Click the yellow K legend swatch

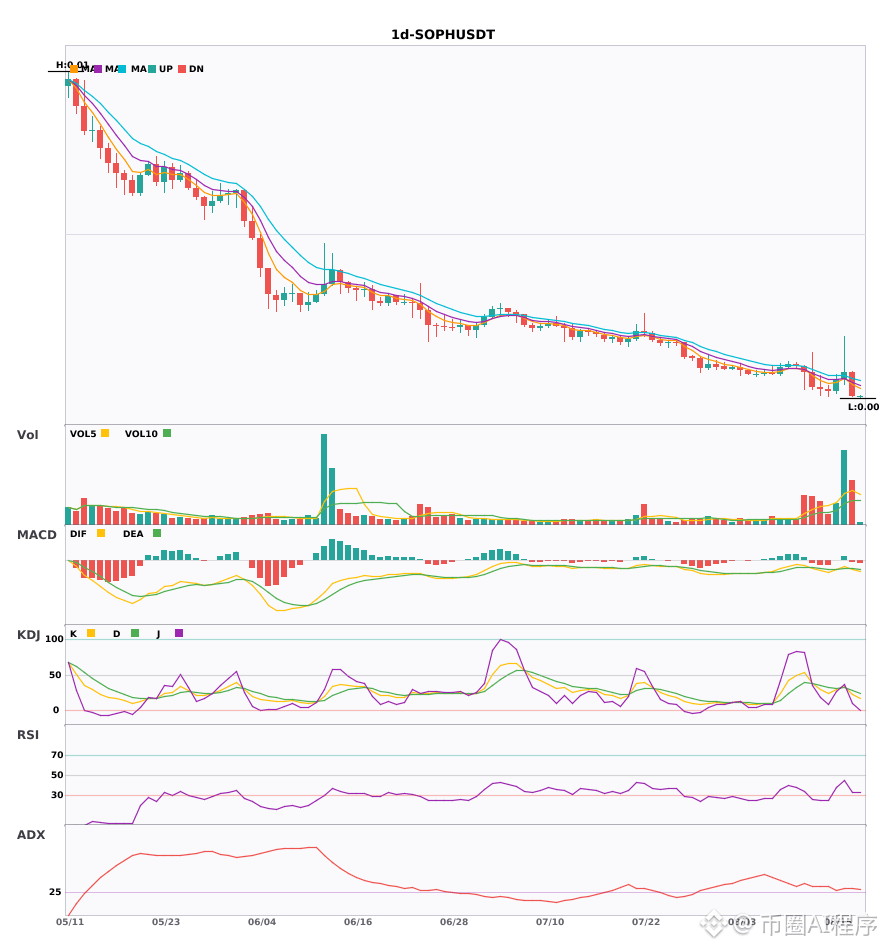91,633
